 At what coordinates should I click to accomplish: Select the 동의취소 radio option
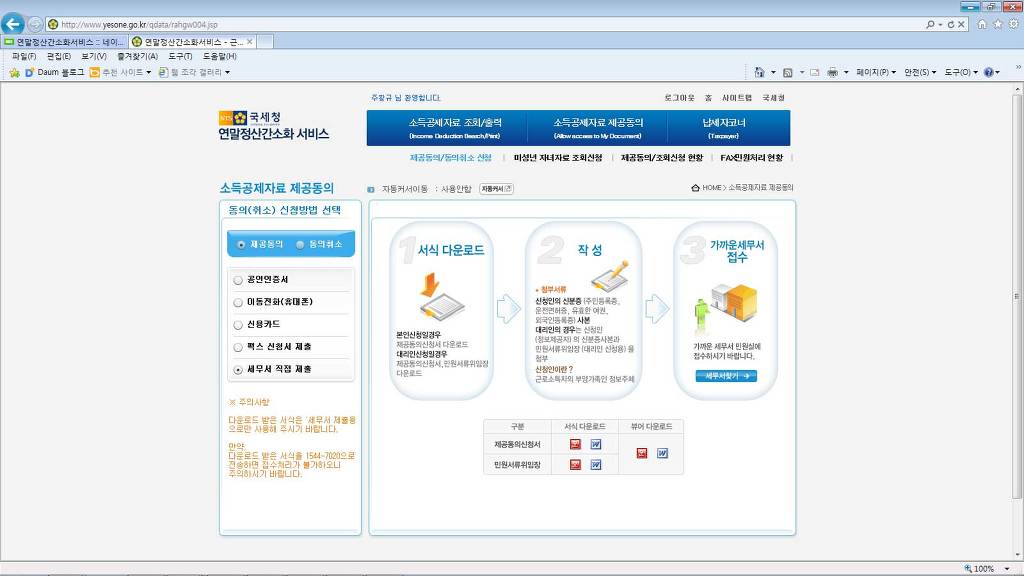300,245
